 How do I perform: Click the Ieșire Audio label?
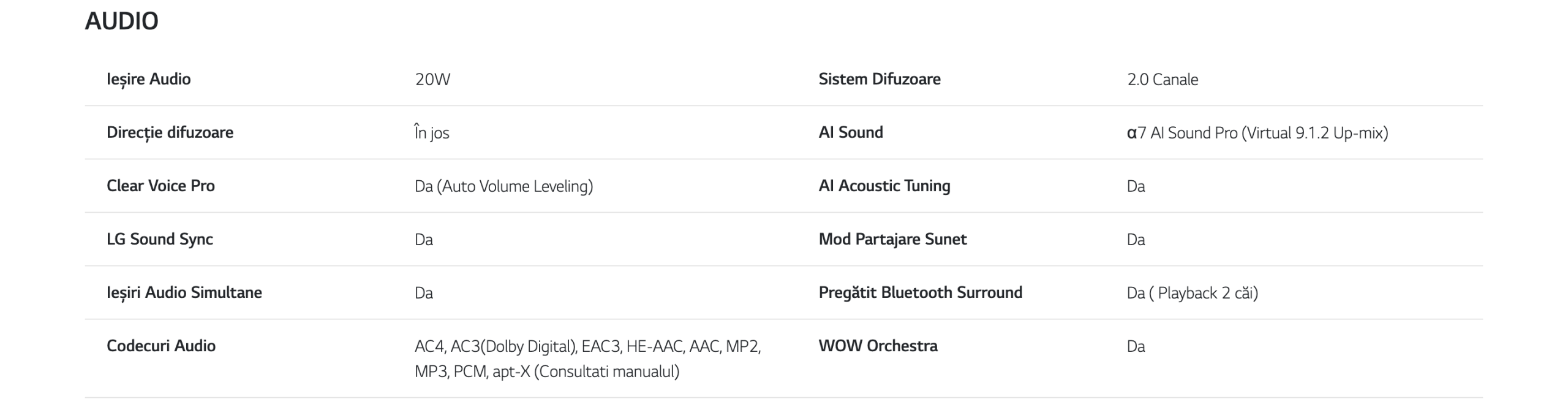click(148, 79)
